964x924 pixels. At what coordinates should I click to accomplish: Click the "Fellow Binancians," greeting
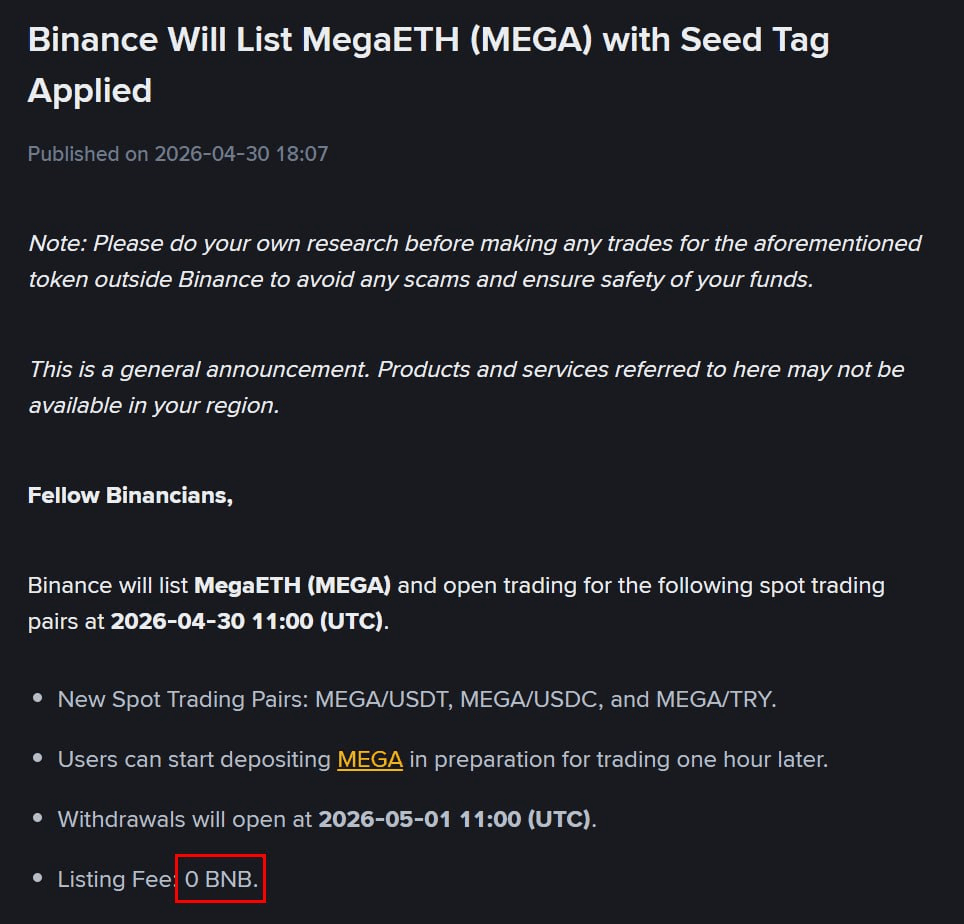pos(130,495)
